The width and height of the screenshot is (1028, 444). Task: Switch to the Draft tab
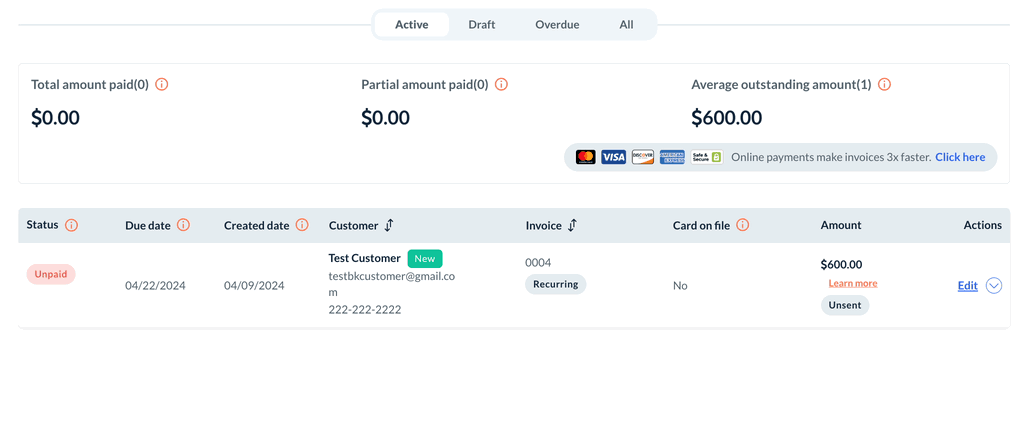(482, 24)
